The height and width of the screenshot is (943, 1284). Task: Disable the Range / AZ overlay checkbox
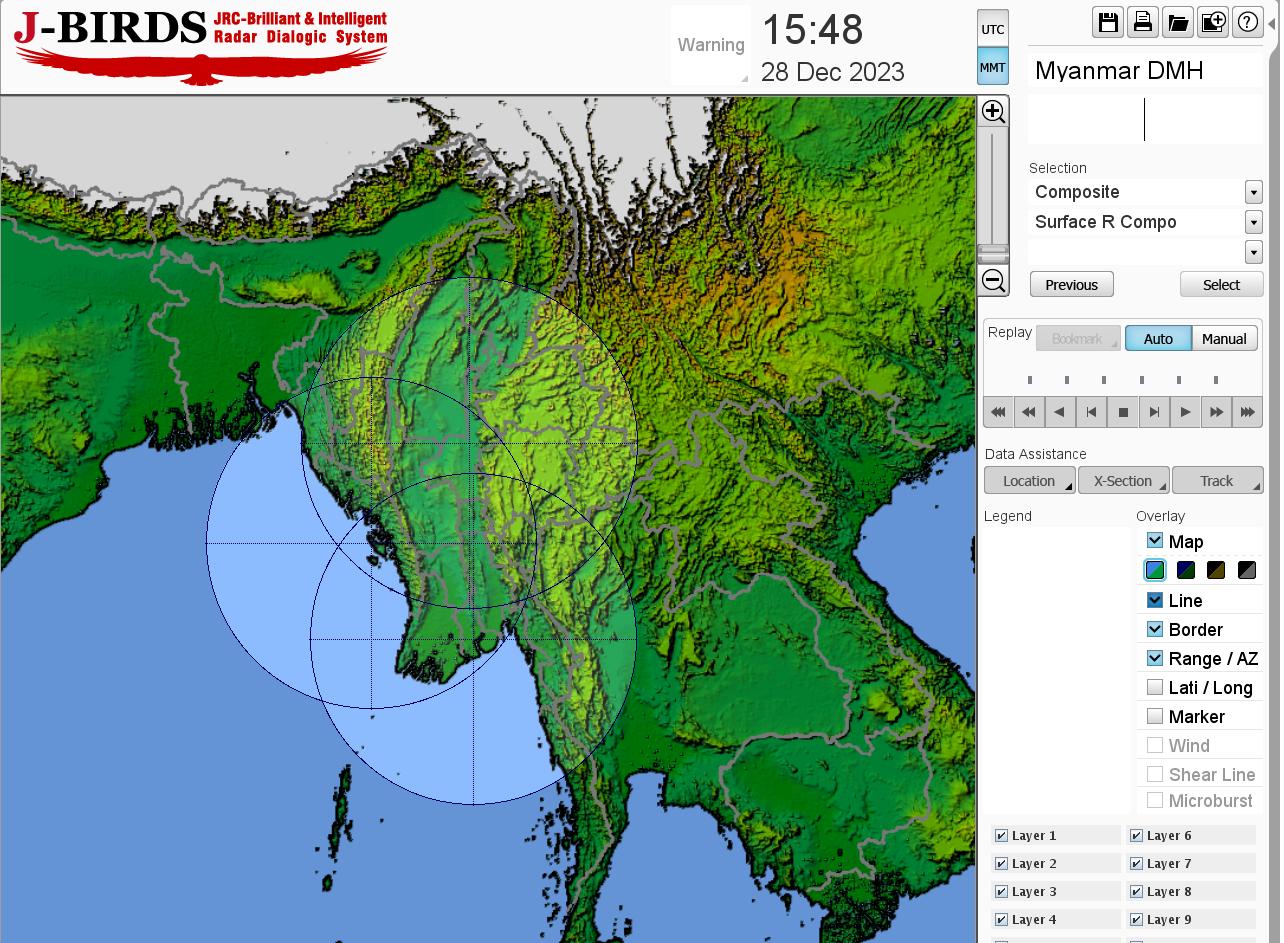[x=1155, y=658]
